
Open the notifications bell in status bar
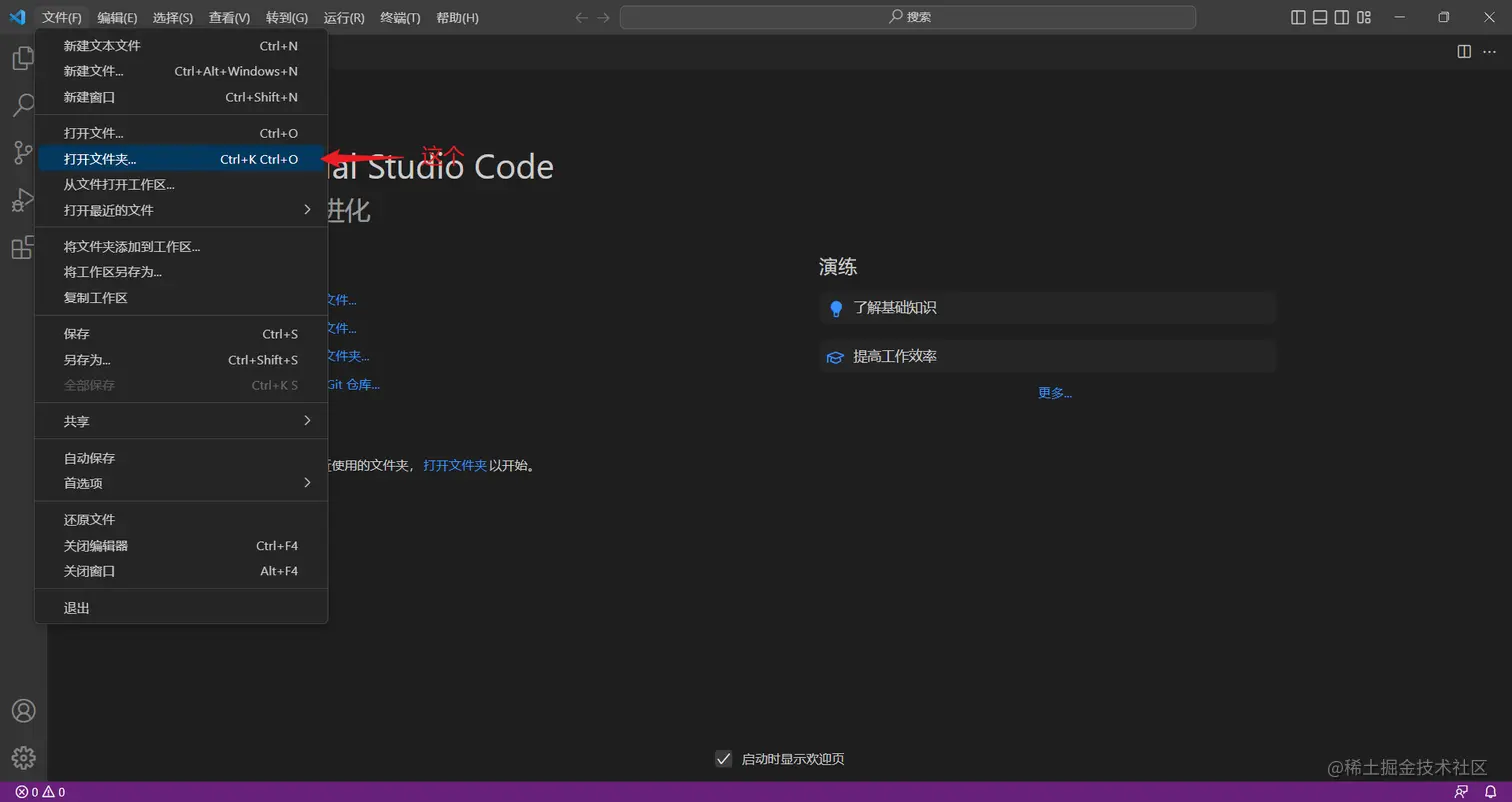pyautogui.click(x=1490, y=792)
